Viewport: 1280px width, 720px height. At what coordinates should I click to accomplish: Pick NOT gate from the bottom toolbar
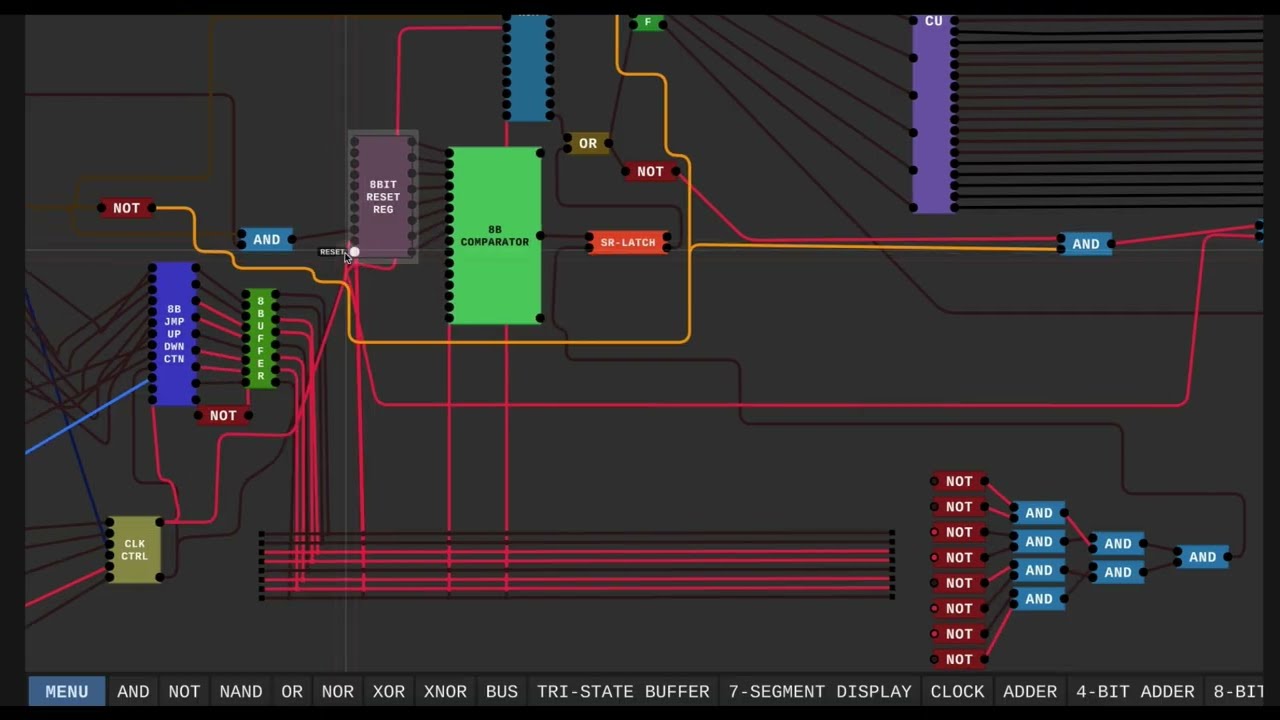[x=184, y=691]
